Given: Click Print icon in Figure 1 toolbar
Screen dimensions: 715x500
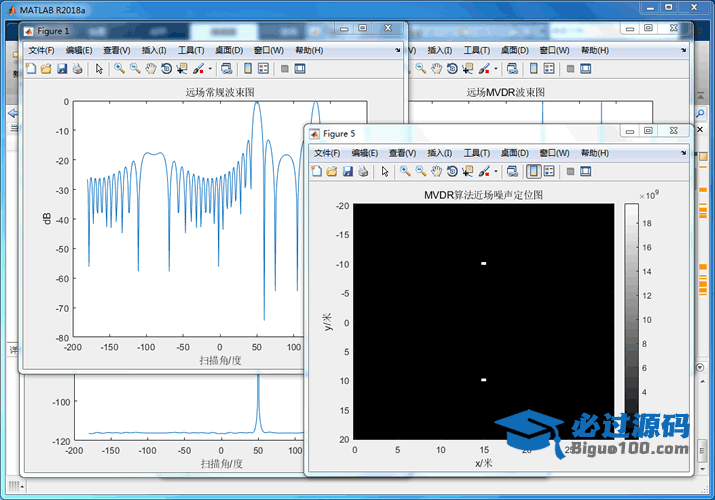Looking at the screenshot, I should [78, 69].
